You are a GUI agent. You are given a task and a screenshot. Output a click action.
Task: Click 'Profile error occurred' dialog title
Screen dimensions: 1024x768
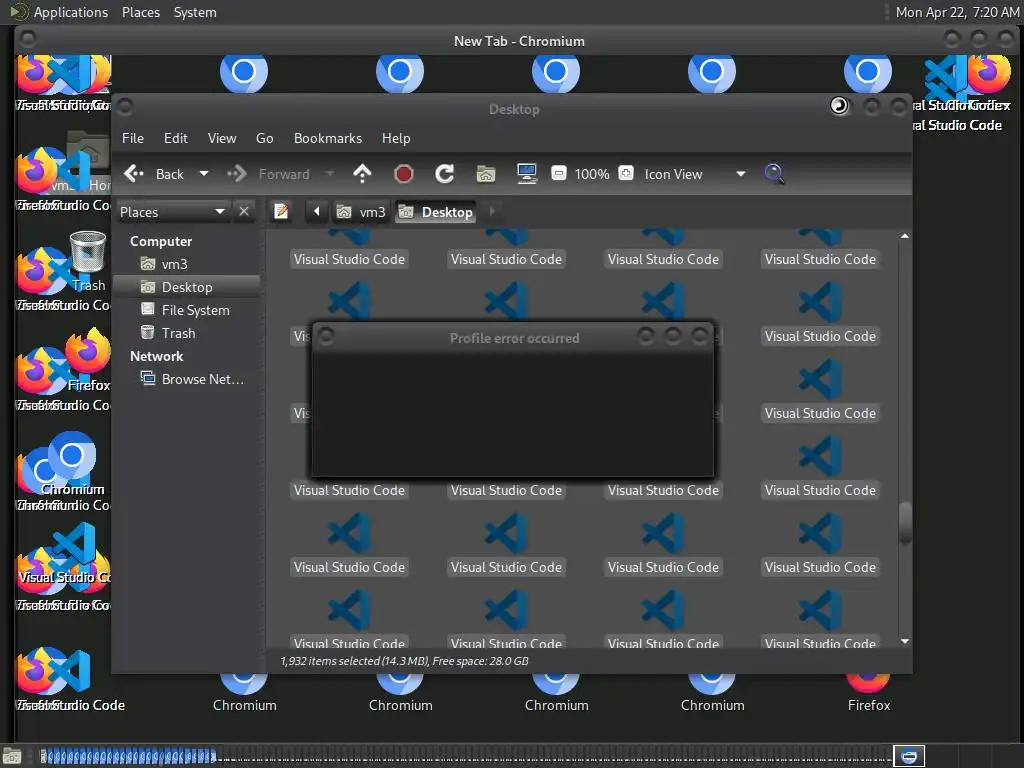[x=514, y=338]
